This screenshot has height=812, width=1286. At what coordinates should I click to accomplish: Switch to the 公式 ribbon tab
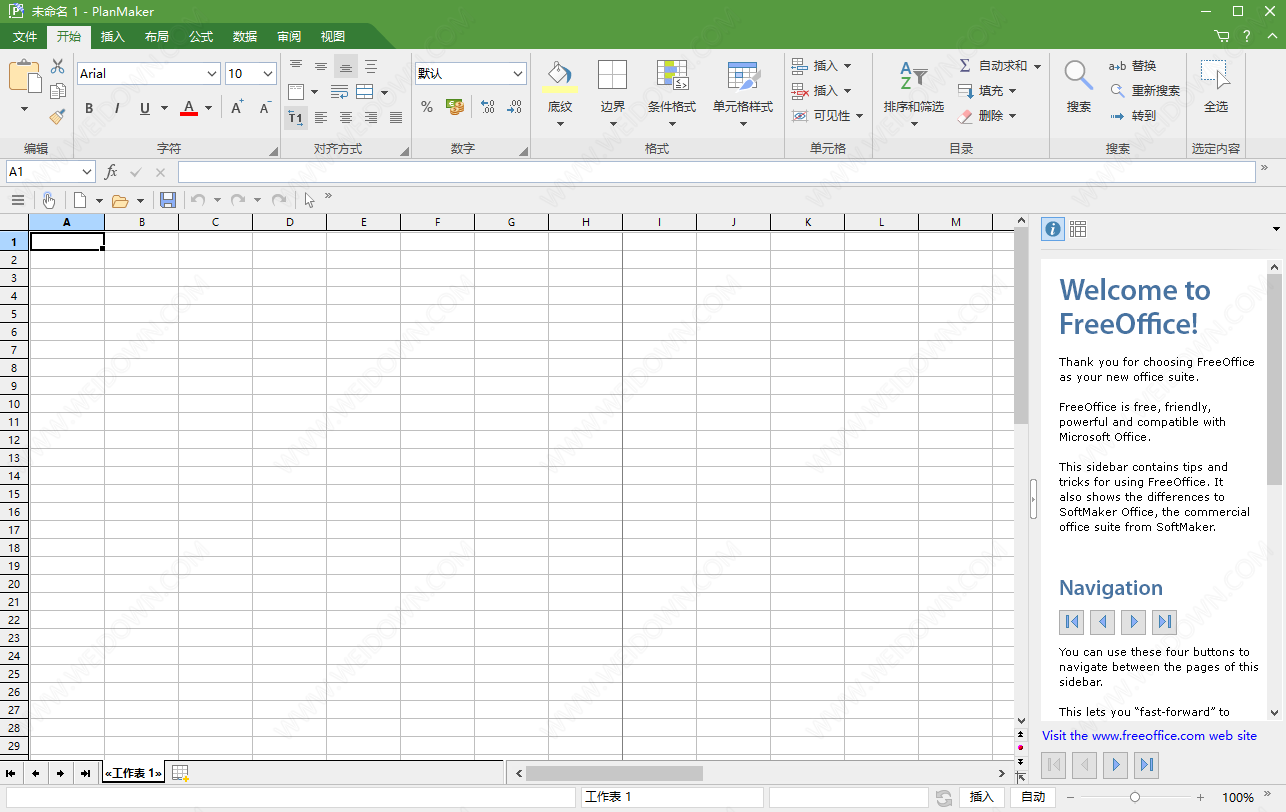coord(201,36)
